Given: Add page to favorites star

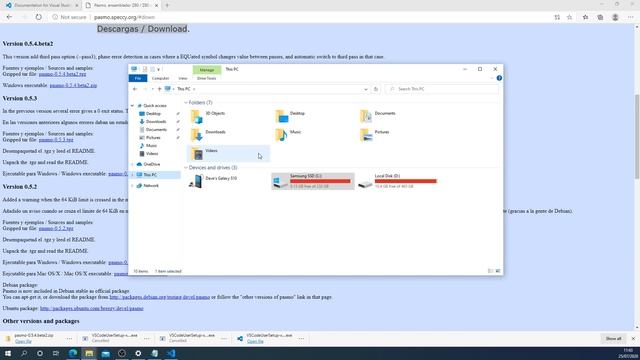Looking at the screenshot, I should pos(569,17).
